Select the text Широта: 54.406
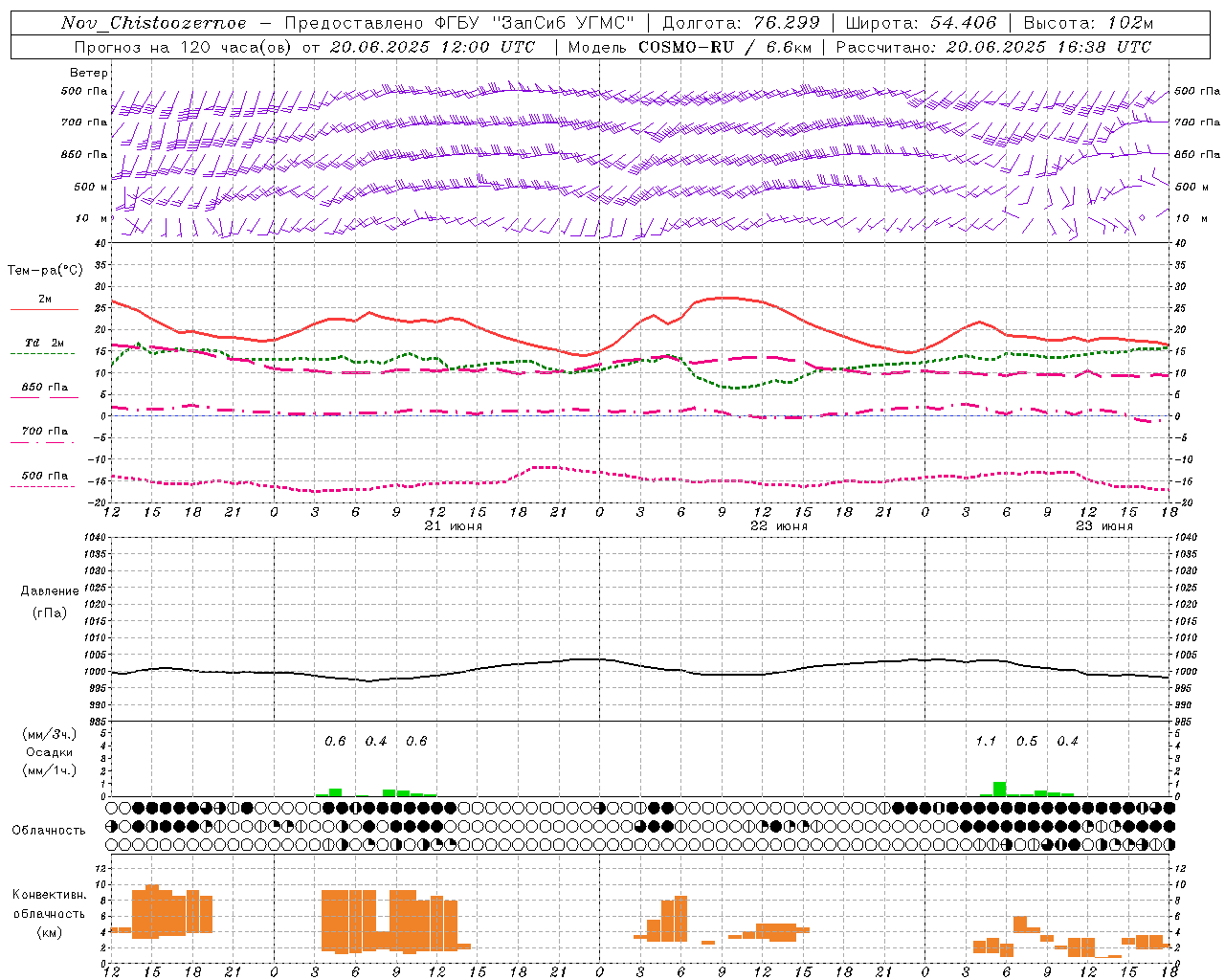The height and width of the screenshot is (980, 1225). [x=921, y=23]
